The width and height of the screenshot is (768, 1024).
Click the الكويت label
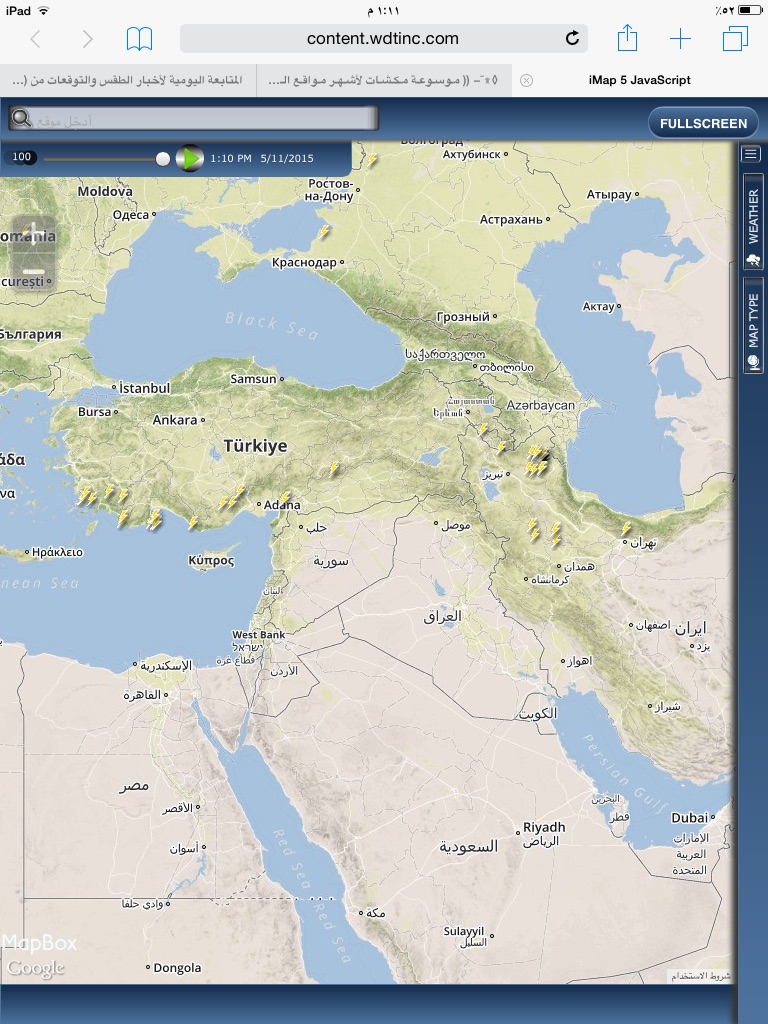coord(538,714)
